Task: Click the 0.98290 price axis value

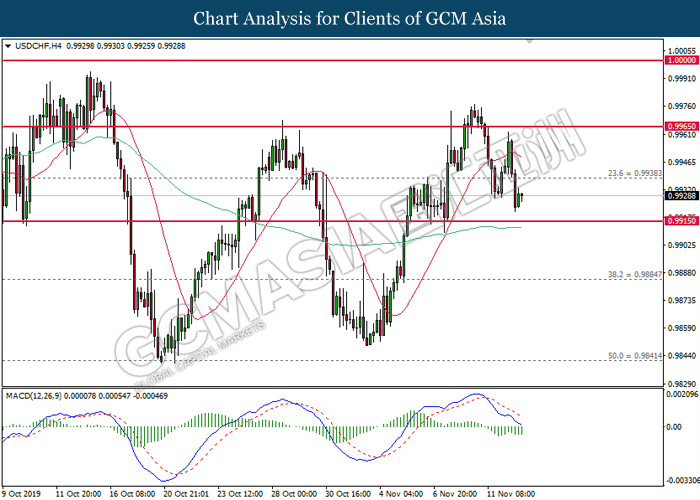Action: tap(681, 384)
